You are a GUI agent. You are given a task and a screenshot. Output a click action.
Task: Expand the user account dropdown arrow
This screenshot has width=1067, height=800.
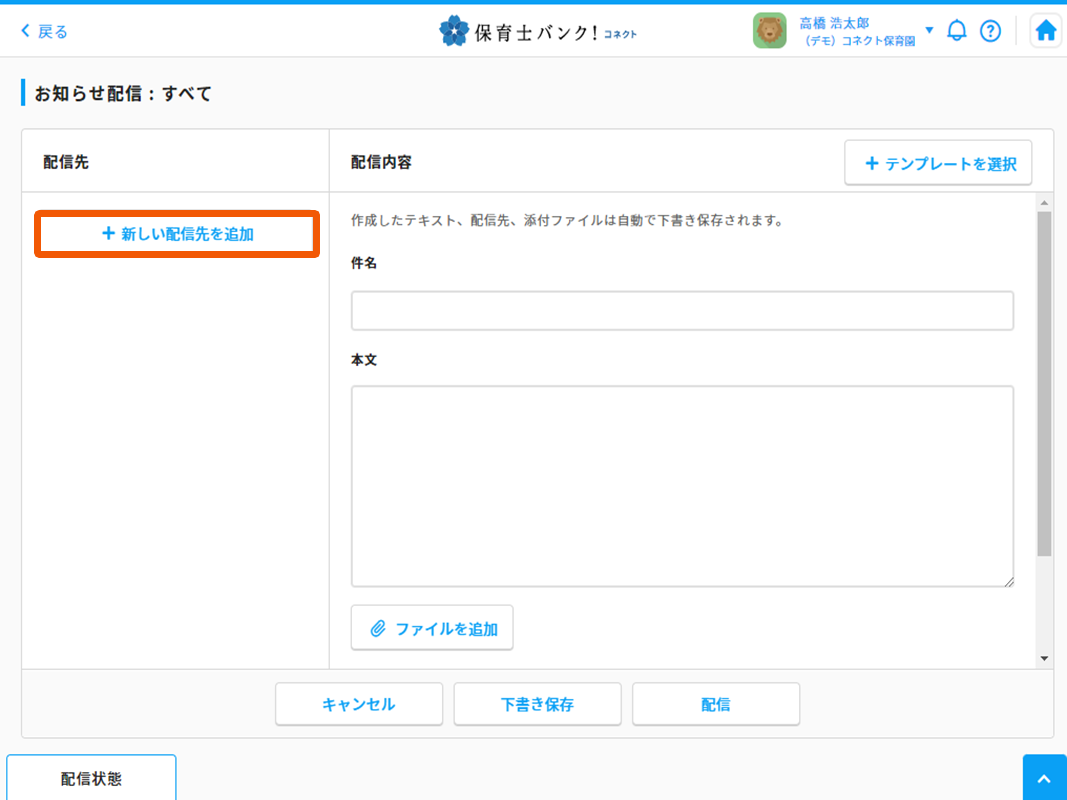[929, 30]
